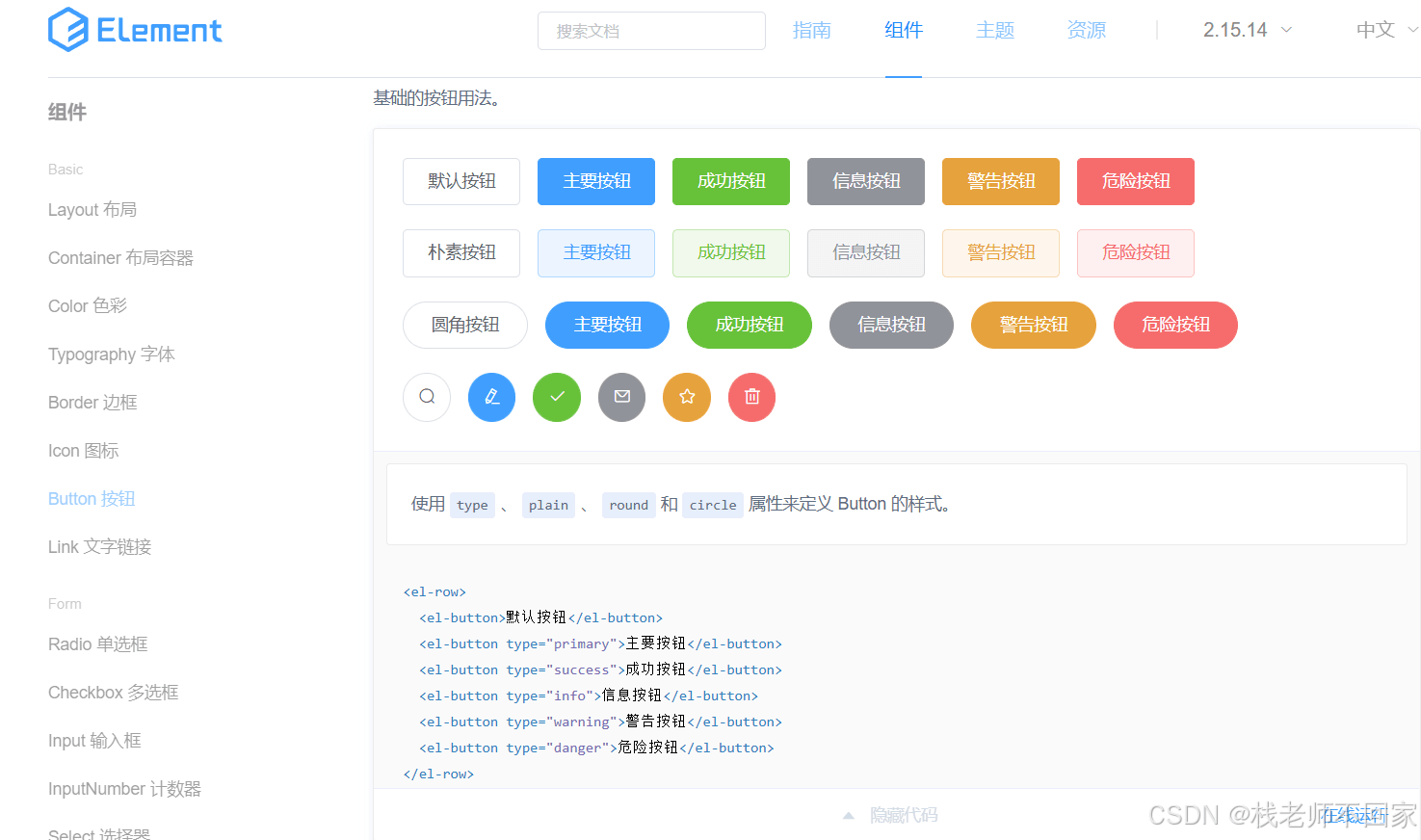Screen dimensions: 1421x840
Task: Click the round red 危险按钮 button
Action: (1175, 325)
